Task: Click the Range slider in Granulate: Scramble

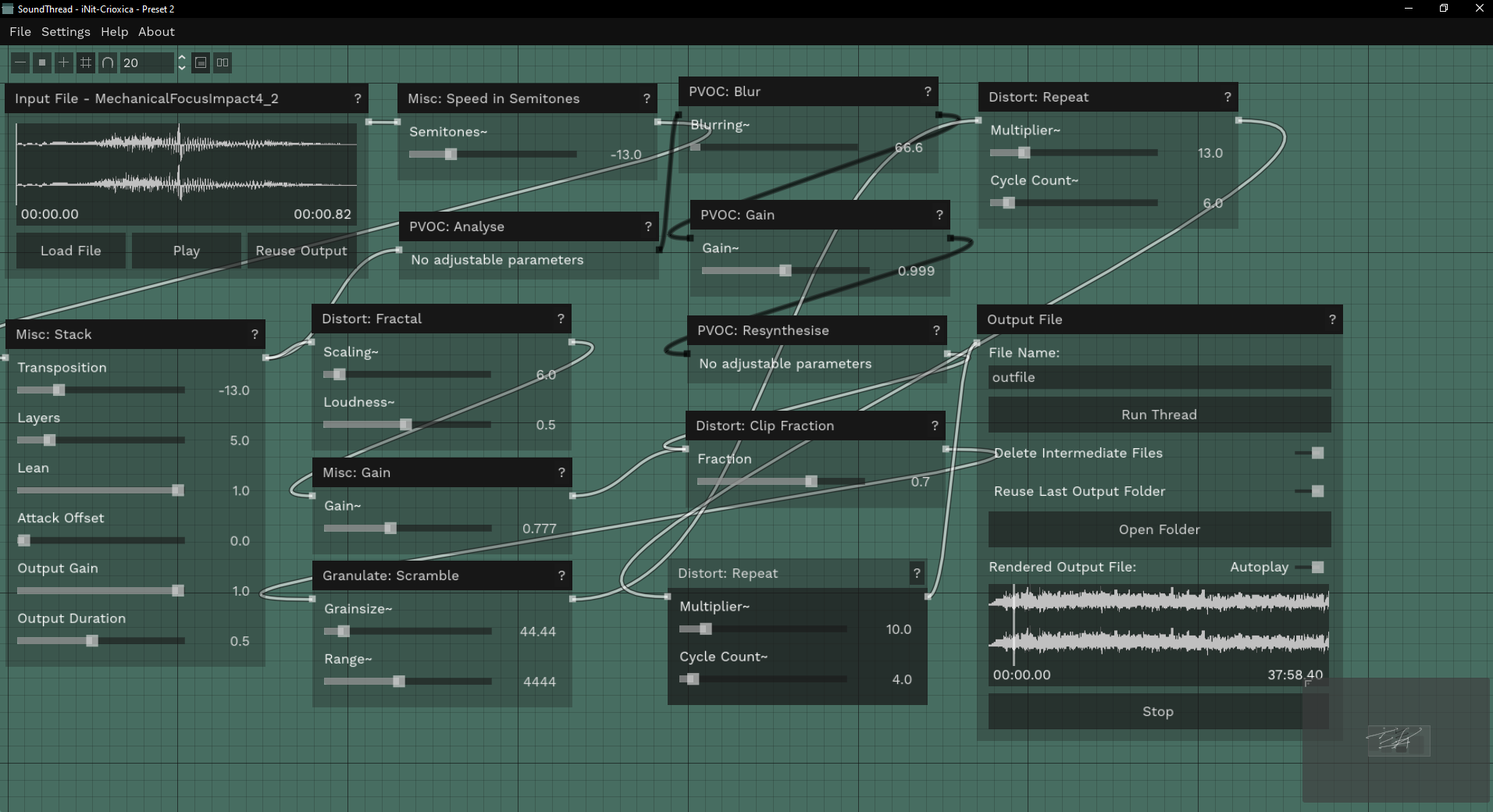Action: 408,682
